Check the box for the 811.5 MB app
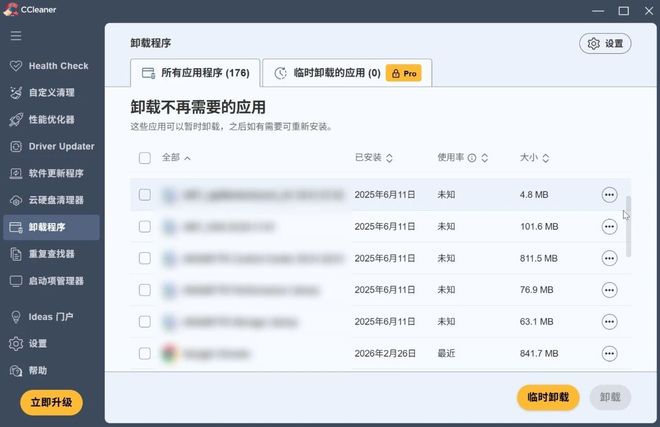Screen dimensions: 660x427 [145, 258]
